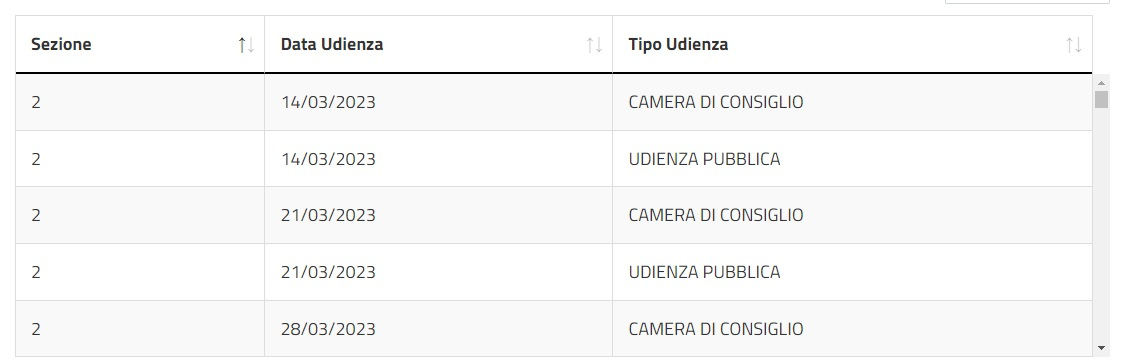Screen dimensions: 1136x361
Task: Click the table's vertical scrollbar thumb
Action: click(x=1101, y=99)
